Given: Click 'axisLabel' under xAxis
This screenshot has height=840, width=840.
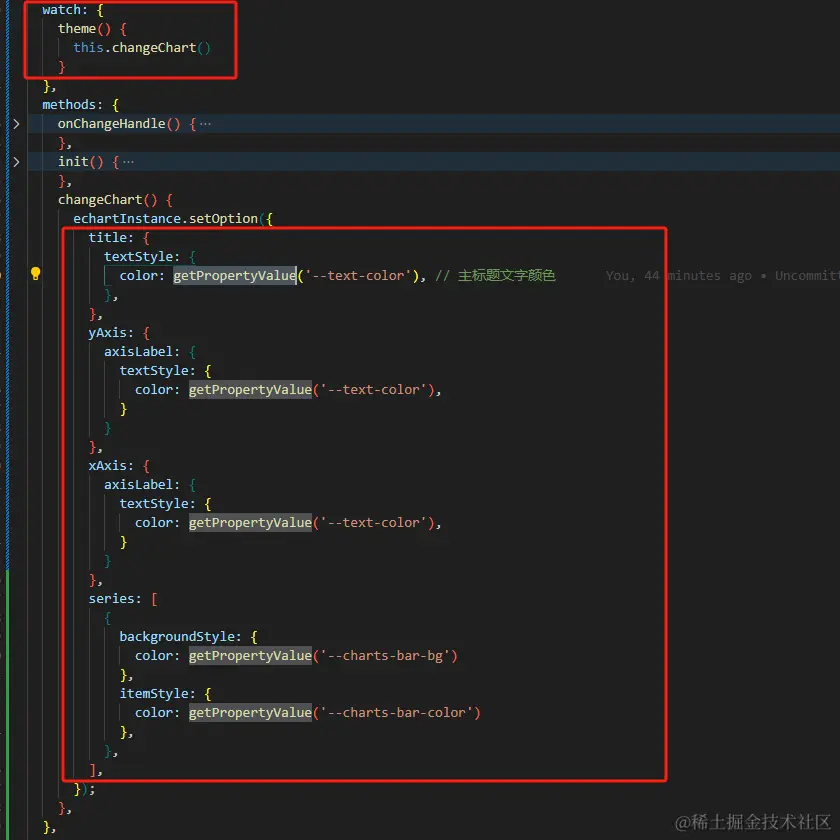Looking at the screenshot, I should pyautogui.click(x=138, y=485).
